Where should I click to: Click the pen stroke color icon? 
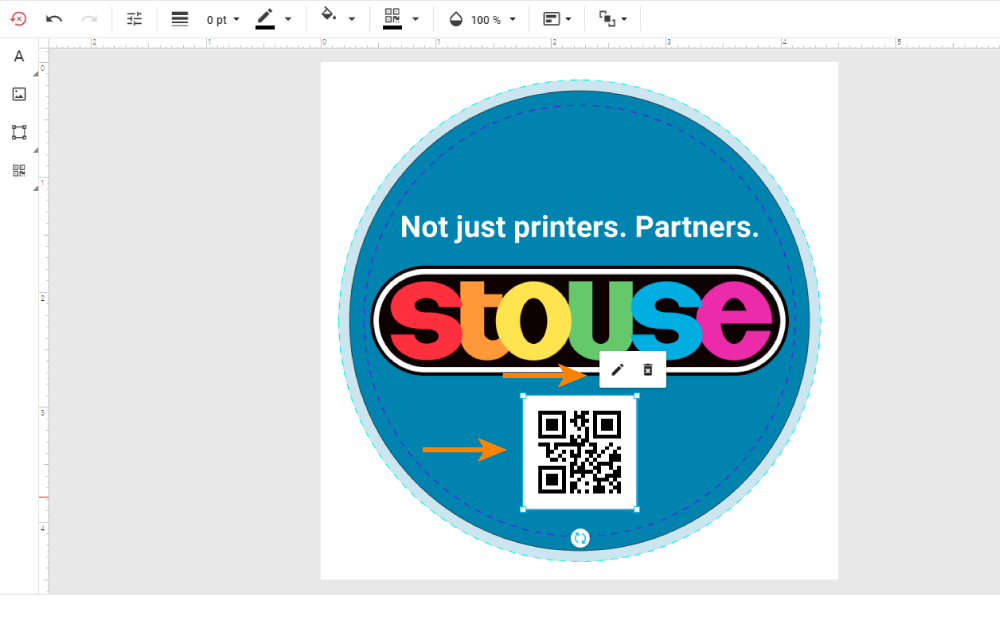point(265,19)
